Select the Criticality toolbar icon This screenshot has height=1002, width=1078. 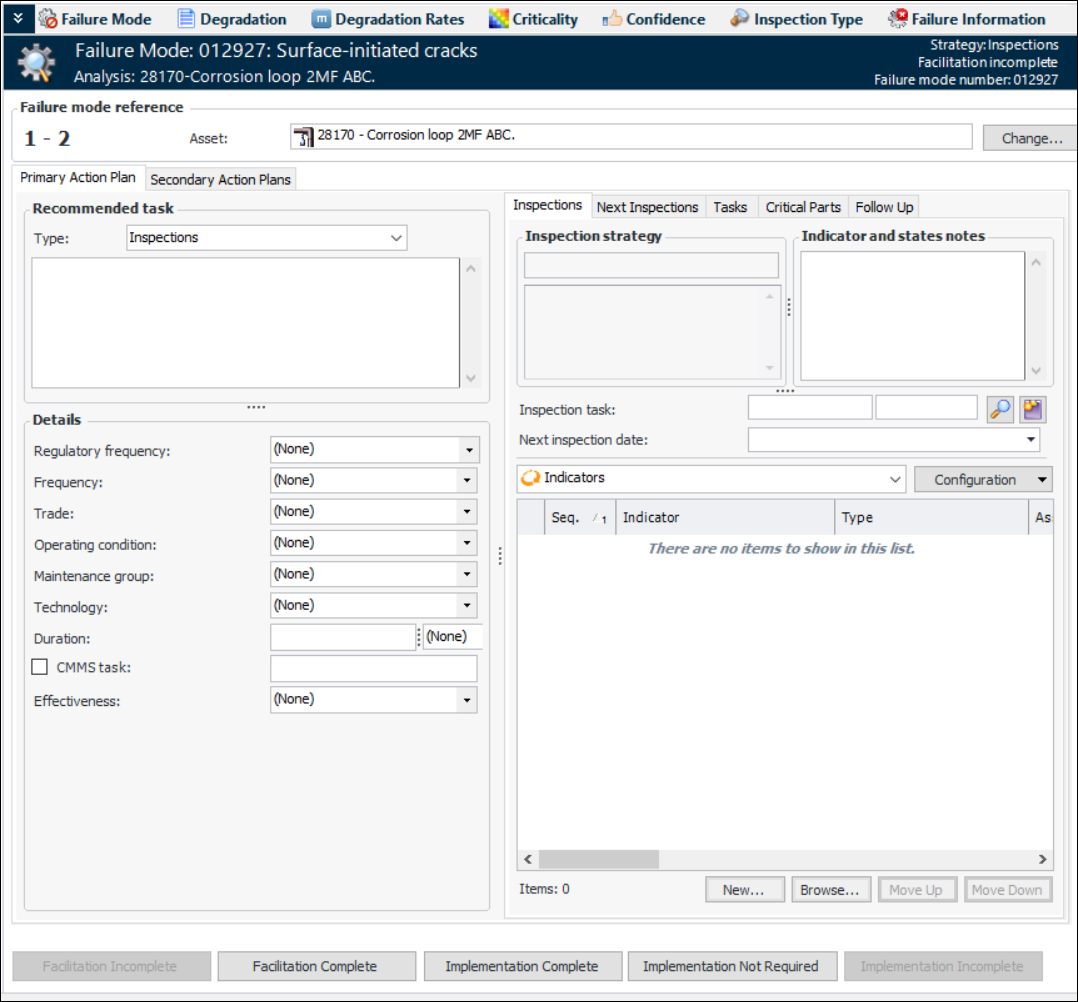point(499,19)
